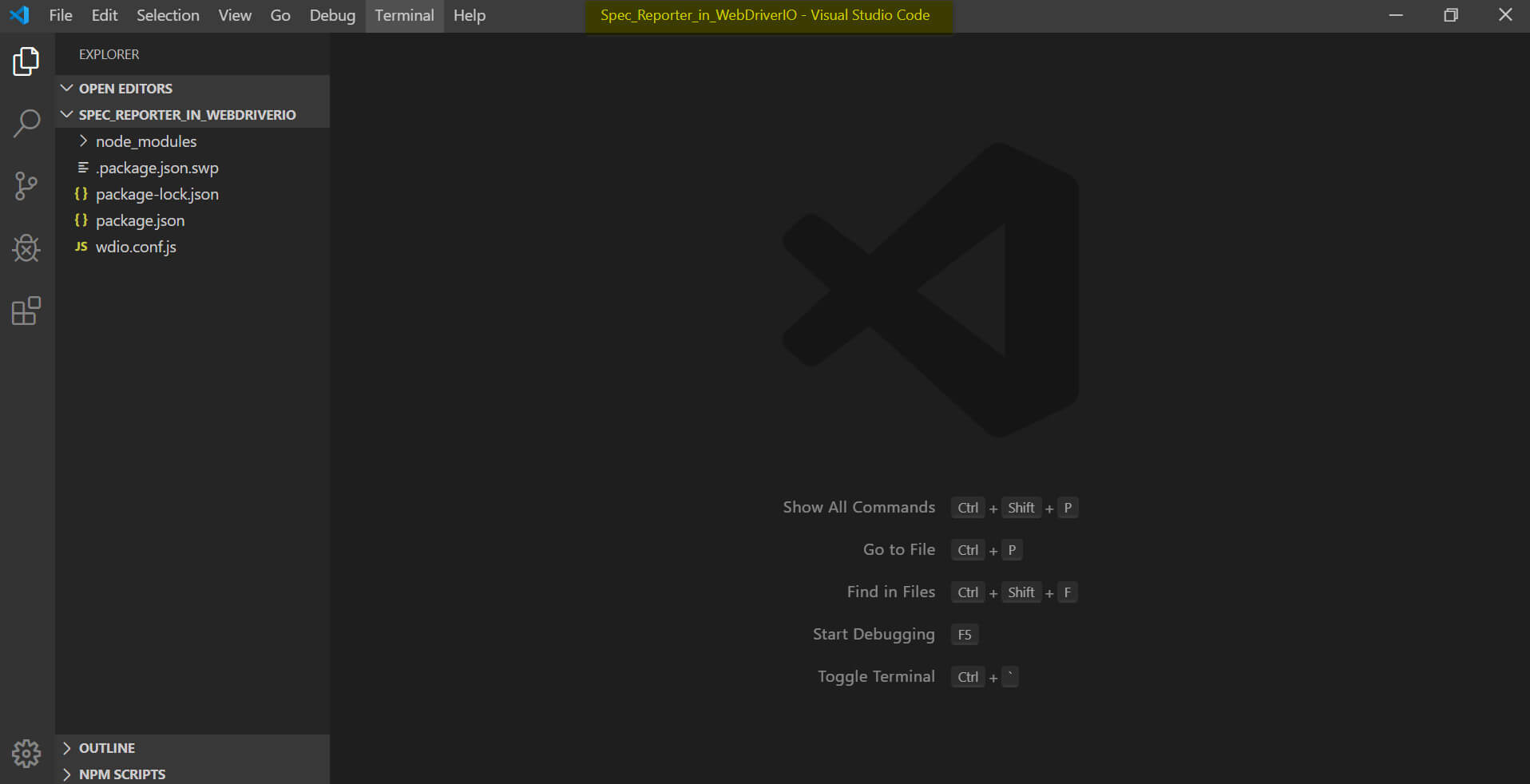1530x784 pixels.
Task: Click the Go to File label
Action: click(899, 549)
